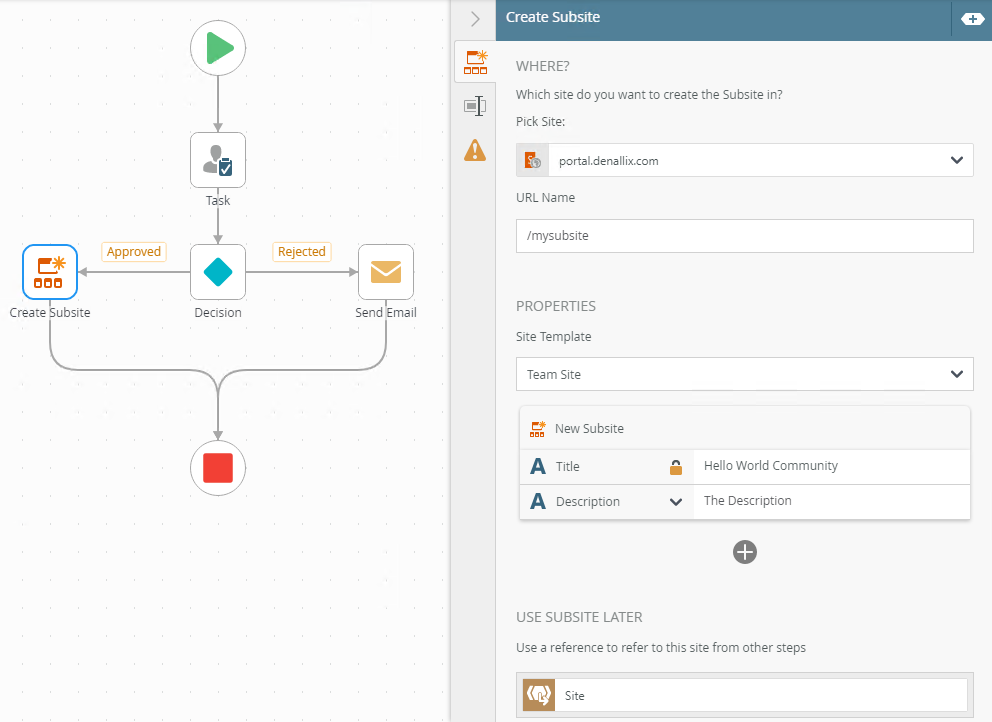Open the errors warning tab
992x722 pixels.
(x=475, y=150)
